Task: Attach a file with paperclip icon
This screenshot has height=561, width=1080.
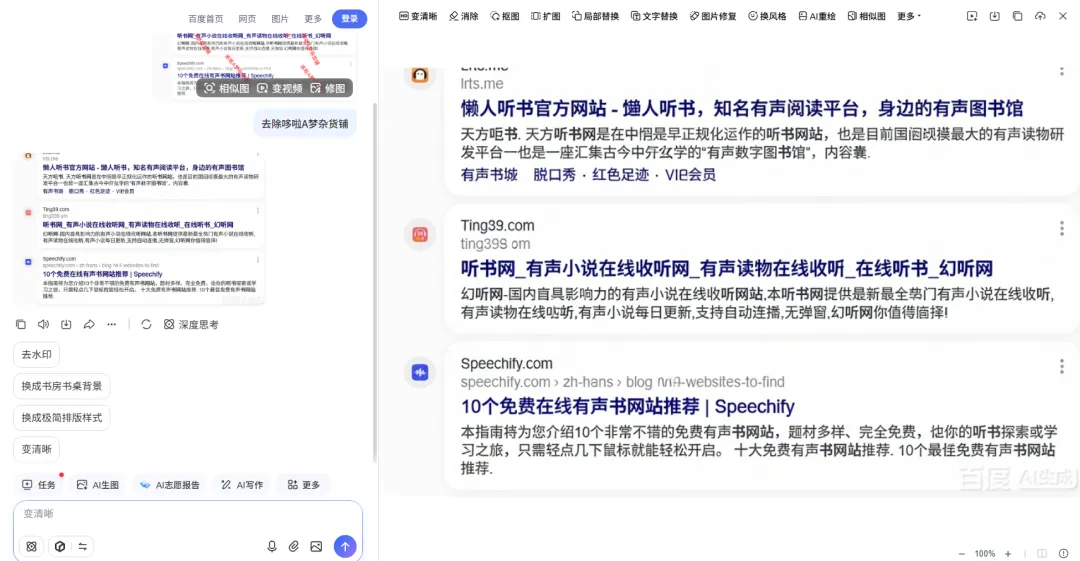Action: tap(294, 547)
